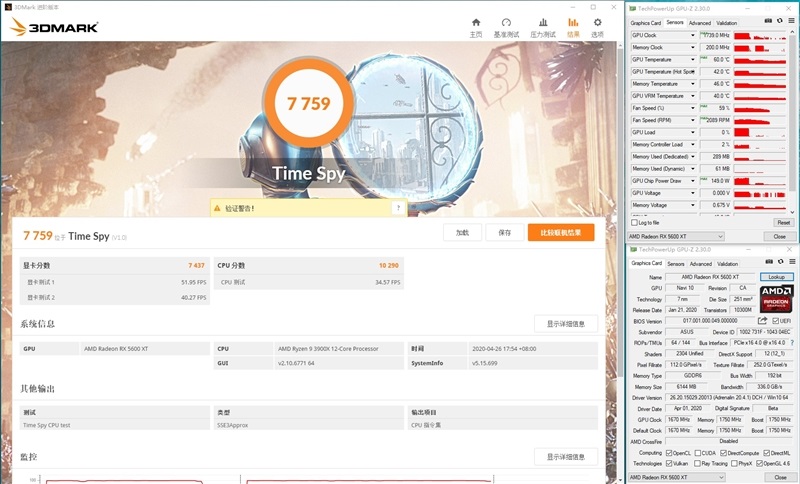
Task: Open the Fan Speed (RPM) sensor dropdown
Action: pos(692,120)
